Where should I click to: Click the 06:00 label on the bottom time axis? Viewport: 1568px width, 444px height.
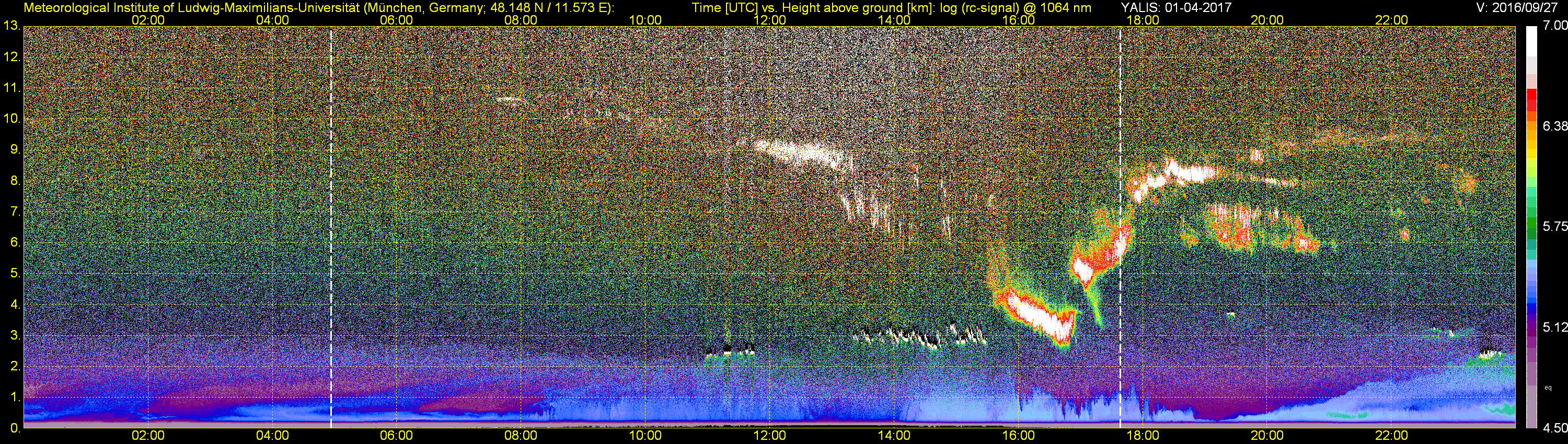pyautogui.click(x=396, y=436)
